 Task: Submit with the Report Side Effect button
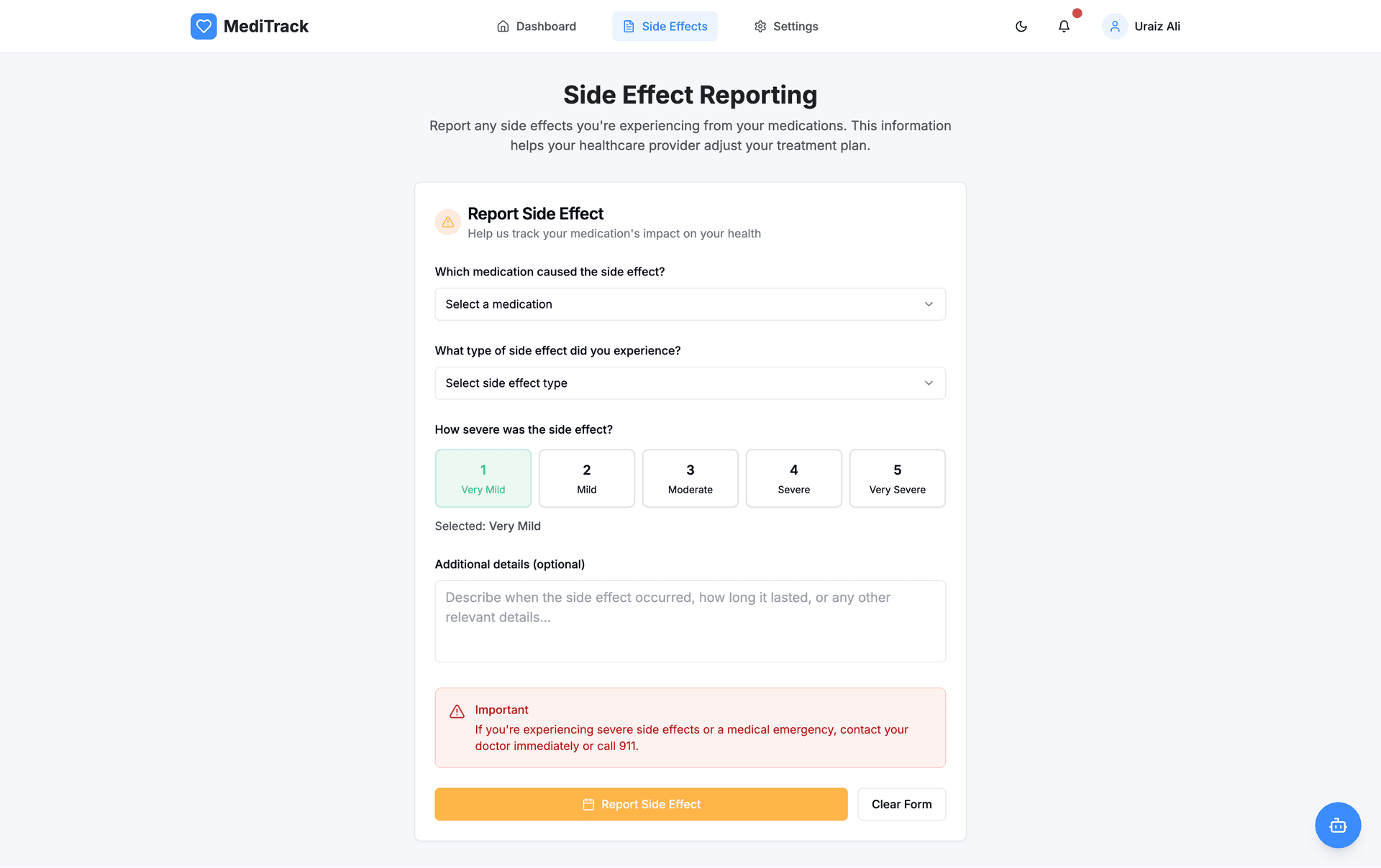tap(640, 804)
